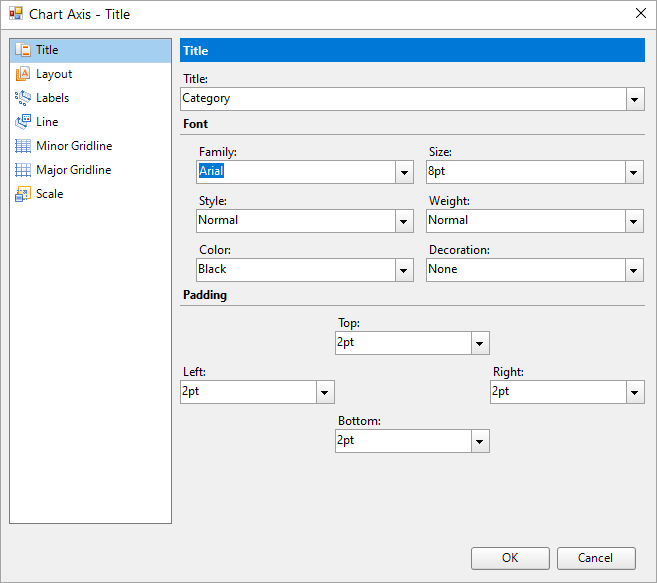Click the Major Gridline grid icon
Image resolution: width=657 pixels, height=583 pixels.
click(23, 170)
